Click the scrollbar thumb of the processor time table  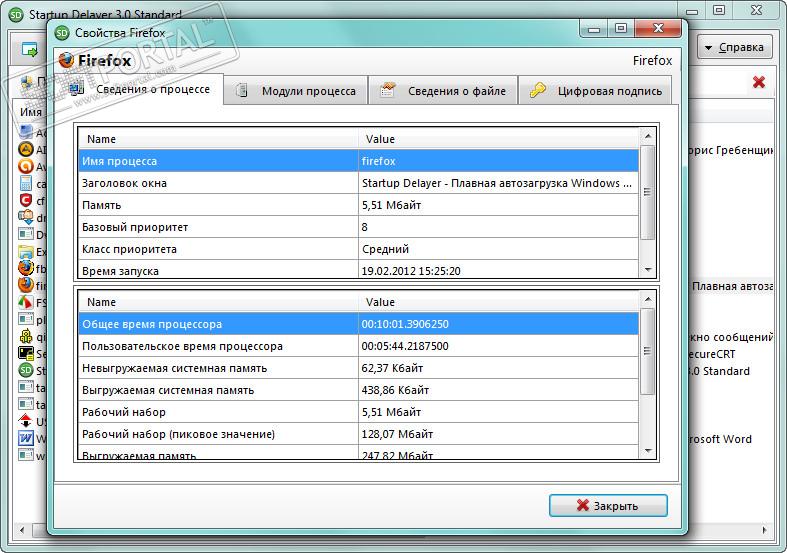[x=647, y=351]
